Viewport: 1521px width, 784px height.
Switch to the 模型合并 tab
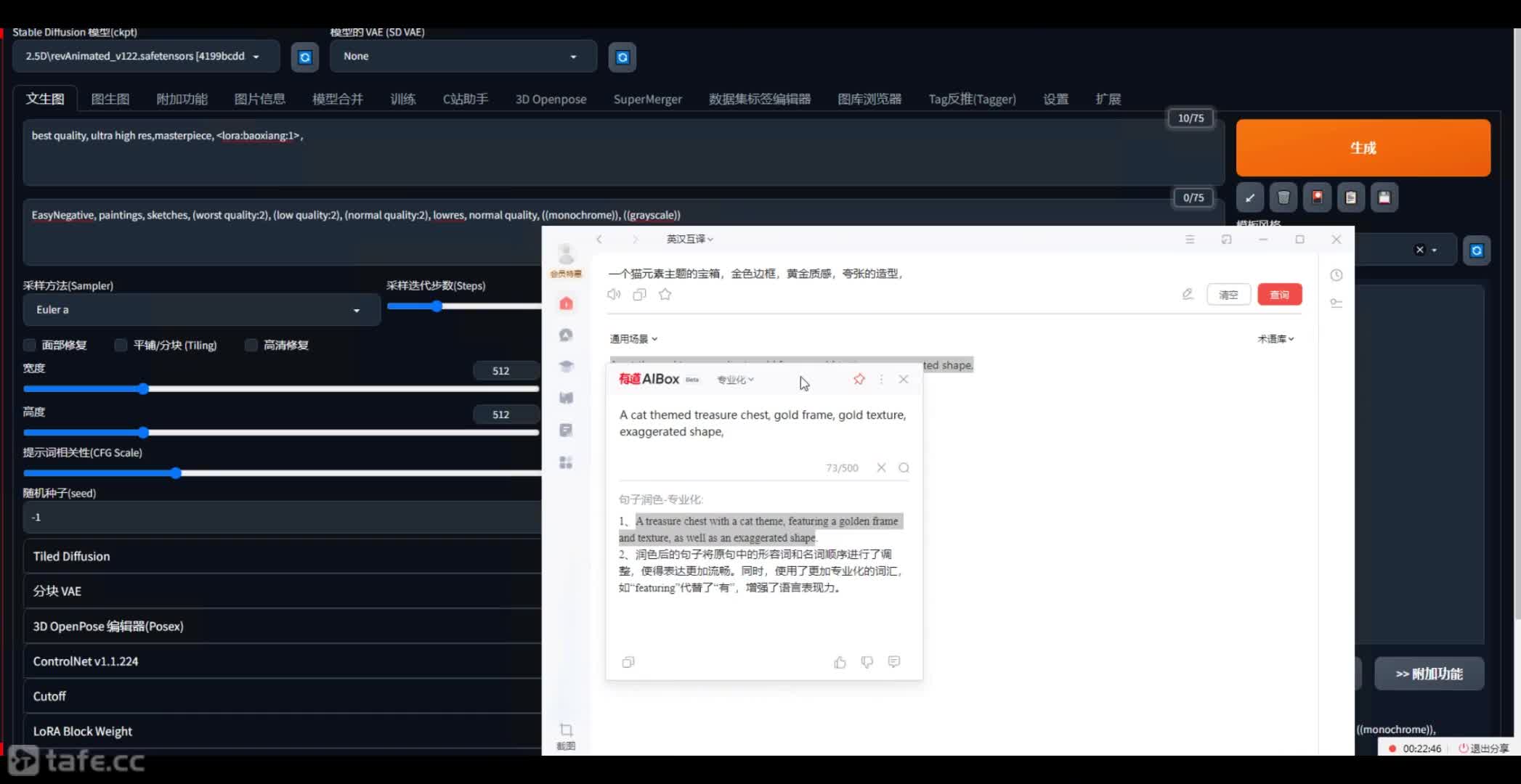coord(338,99)
